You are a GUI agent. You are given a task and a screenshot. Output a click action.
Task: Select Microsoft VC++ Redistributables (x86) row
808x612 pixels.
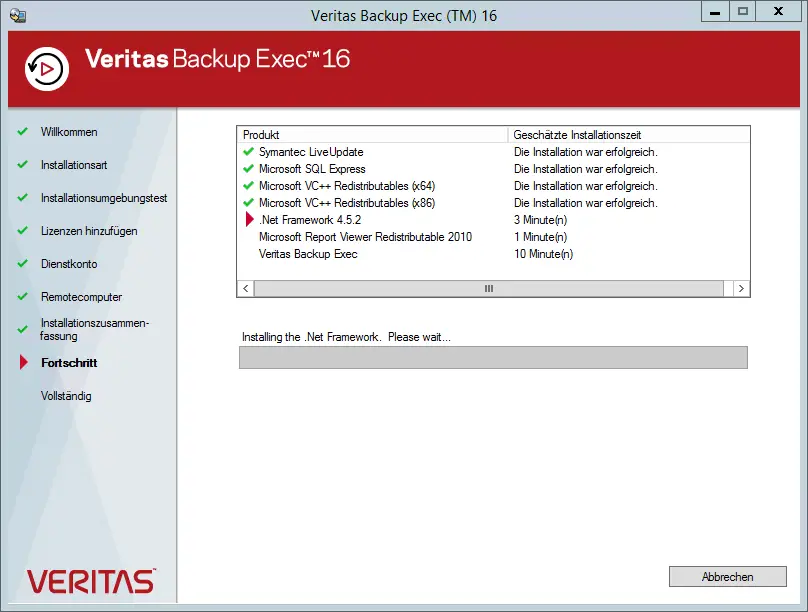click(x=493, y=203)
